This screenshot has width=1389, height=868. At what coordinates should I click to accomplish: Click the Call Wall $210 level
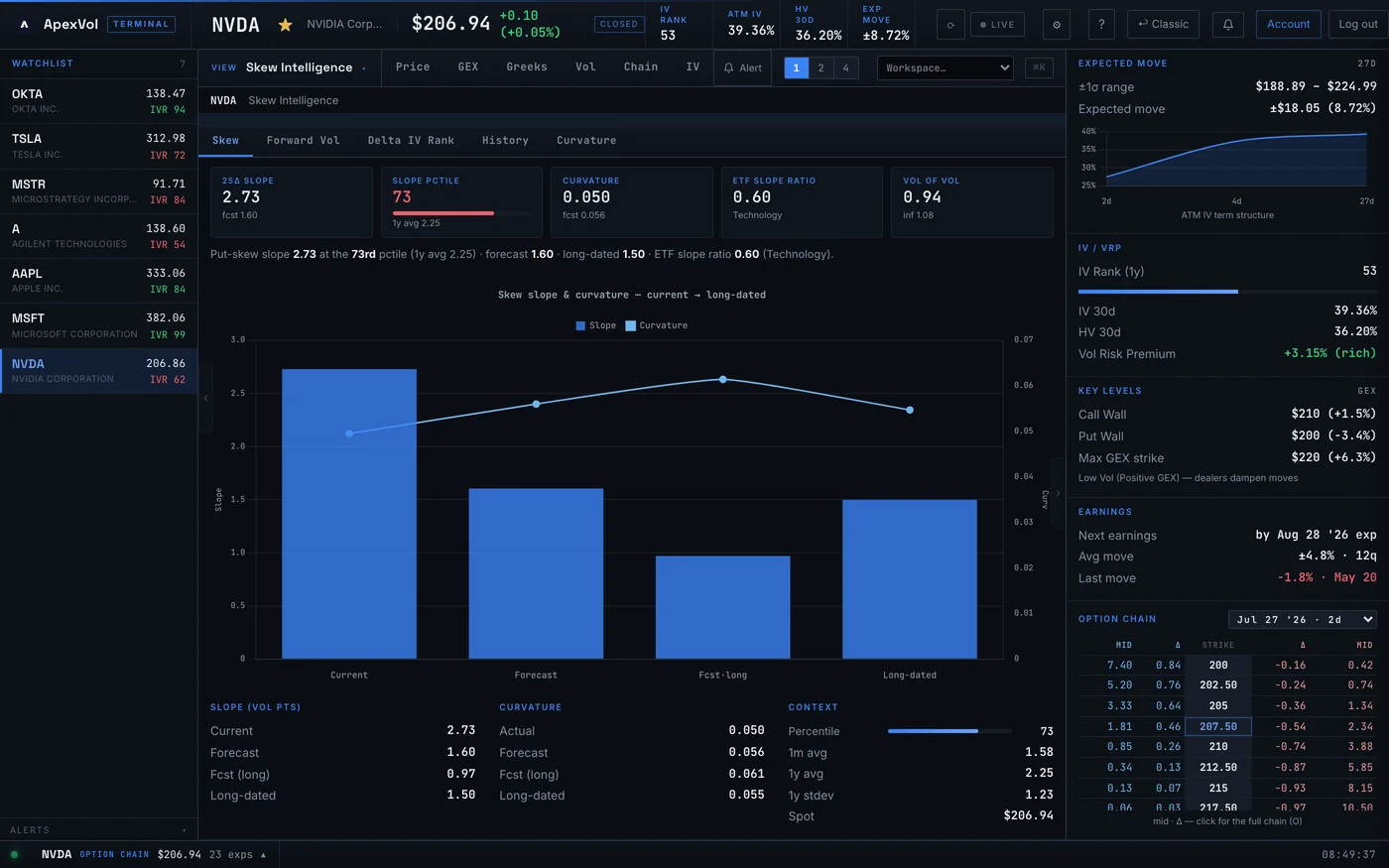pyautogui.click(x=1227, y=414)
